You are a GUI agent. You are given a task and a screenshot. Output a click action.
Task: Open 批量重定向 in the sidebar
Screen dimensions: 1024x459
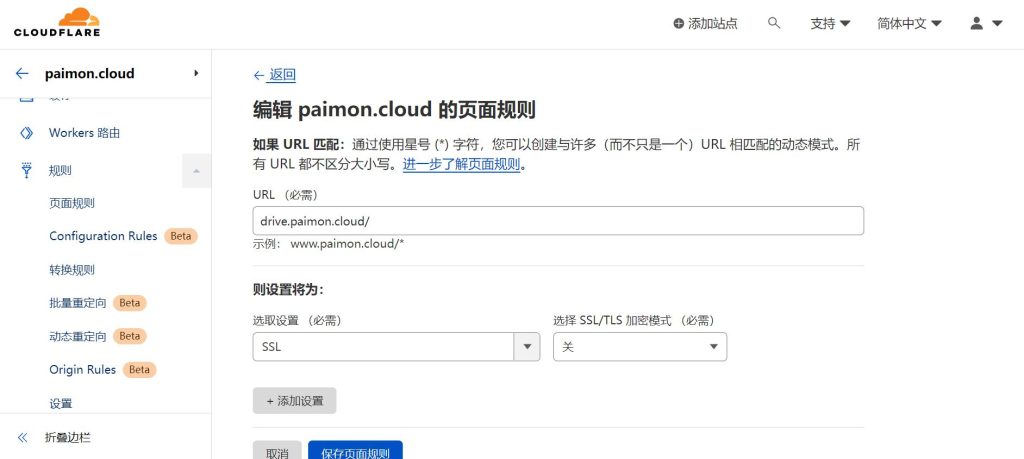78,303
